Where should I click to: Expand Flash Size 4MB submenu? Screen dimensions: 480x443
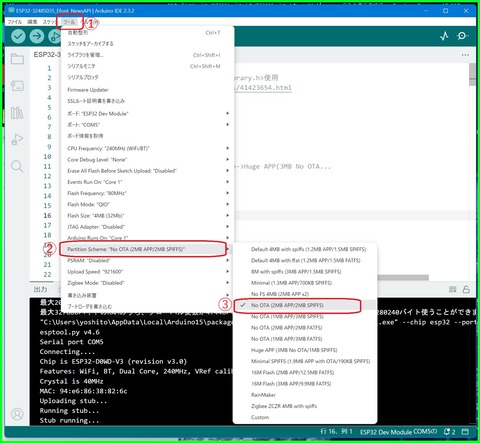147,216
